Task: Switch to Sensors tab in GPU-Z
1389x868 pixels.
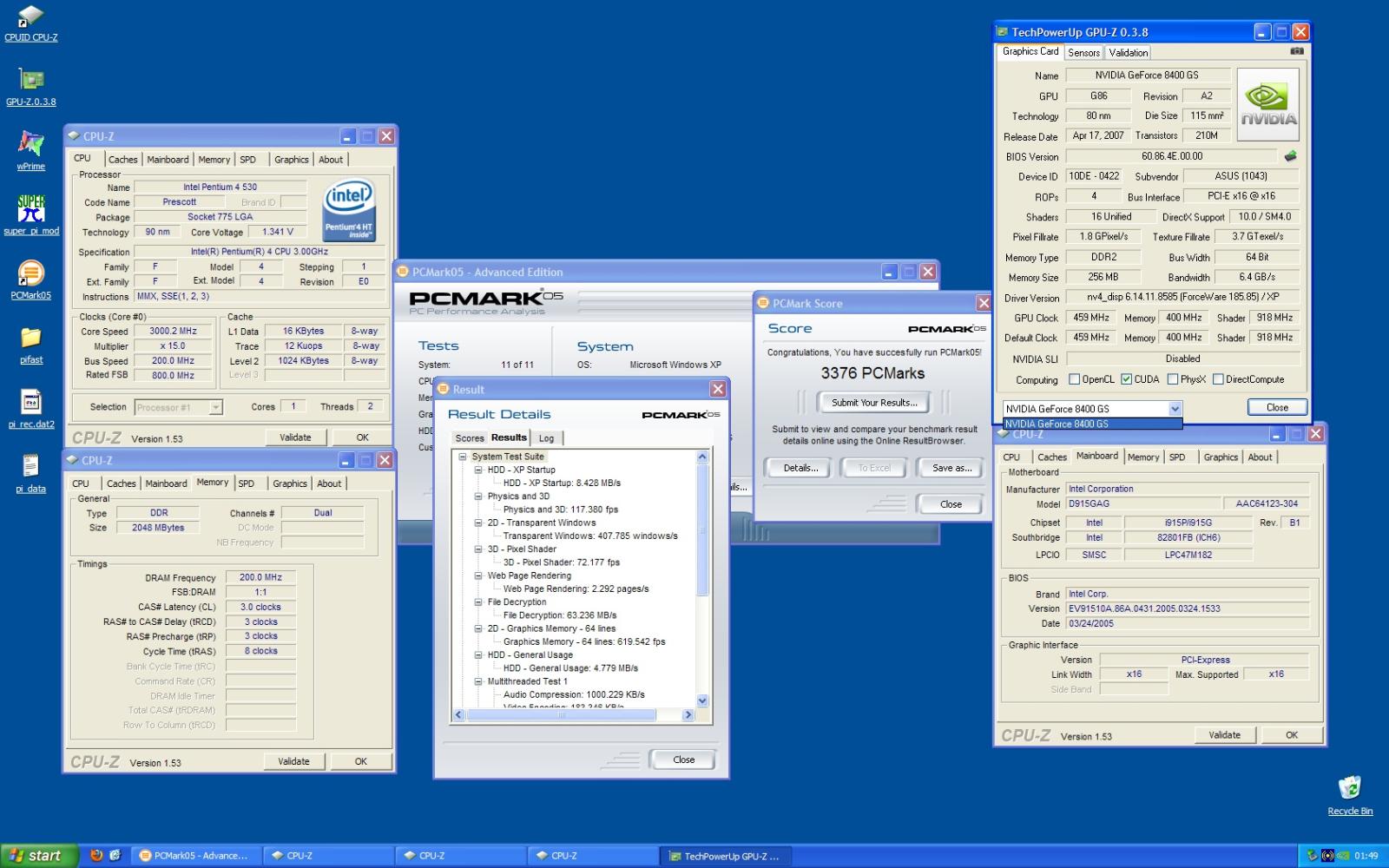Action: (1083, 52)
